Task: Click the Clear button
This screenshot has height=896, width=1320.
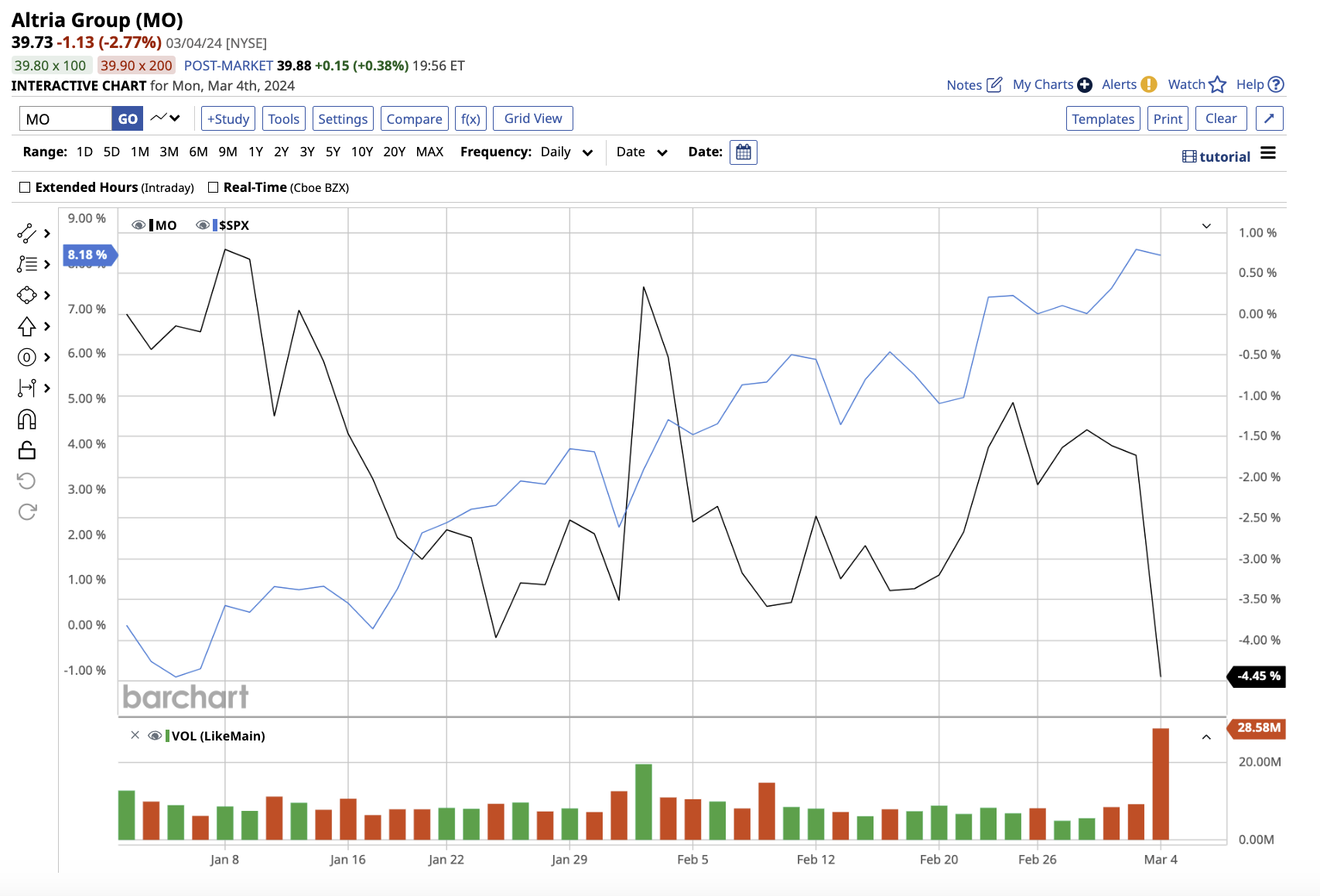Action: [1221, 118]
